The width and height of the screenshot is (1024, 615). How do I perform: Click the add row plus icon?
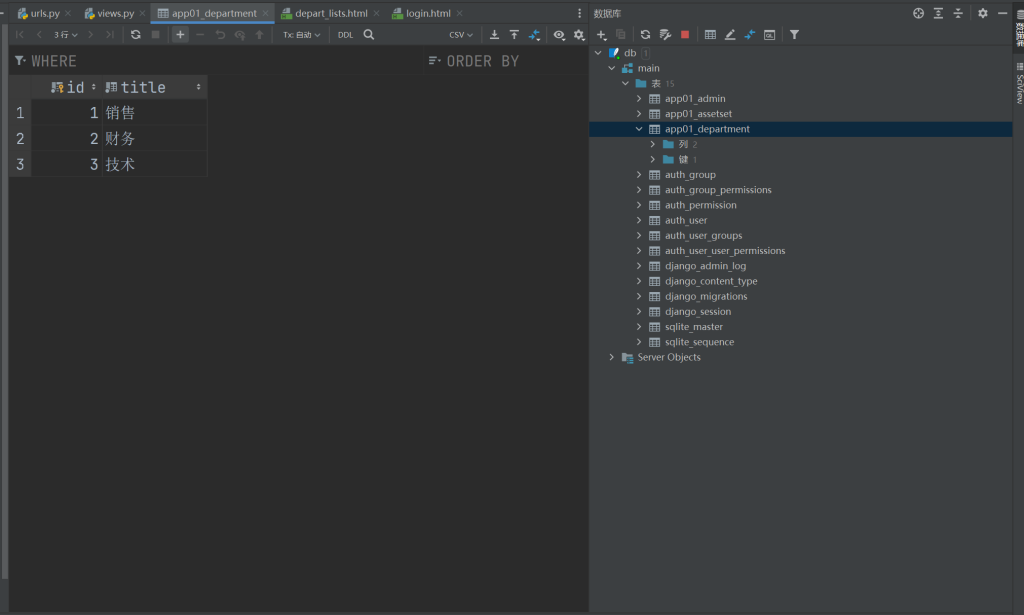180,35
